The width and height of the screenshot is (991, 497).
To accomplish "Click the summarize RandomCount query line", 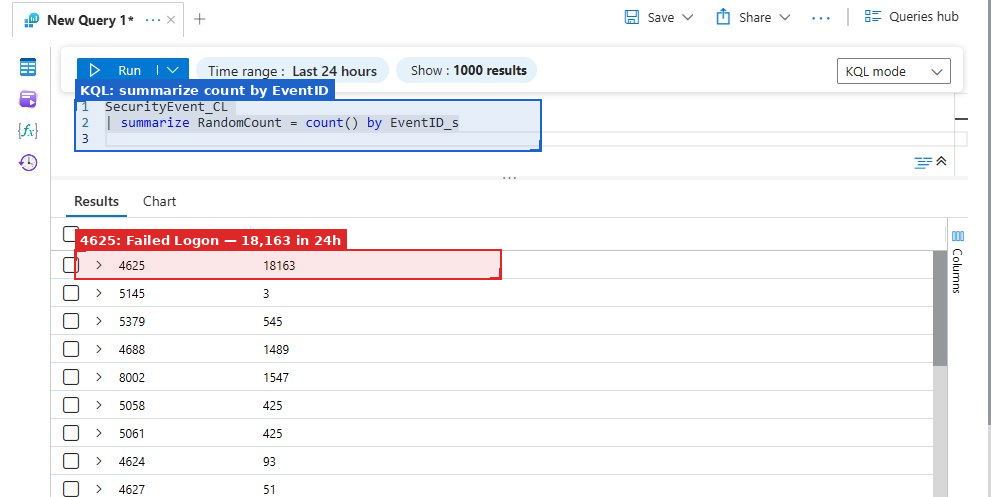I will [283, 123].
